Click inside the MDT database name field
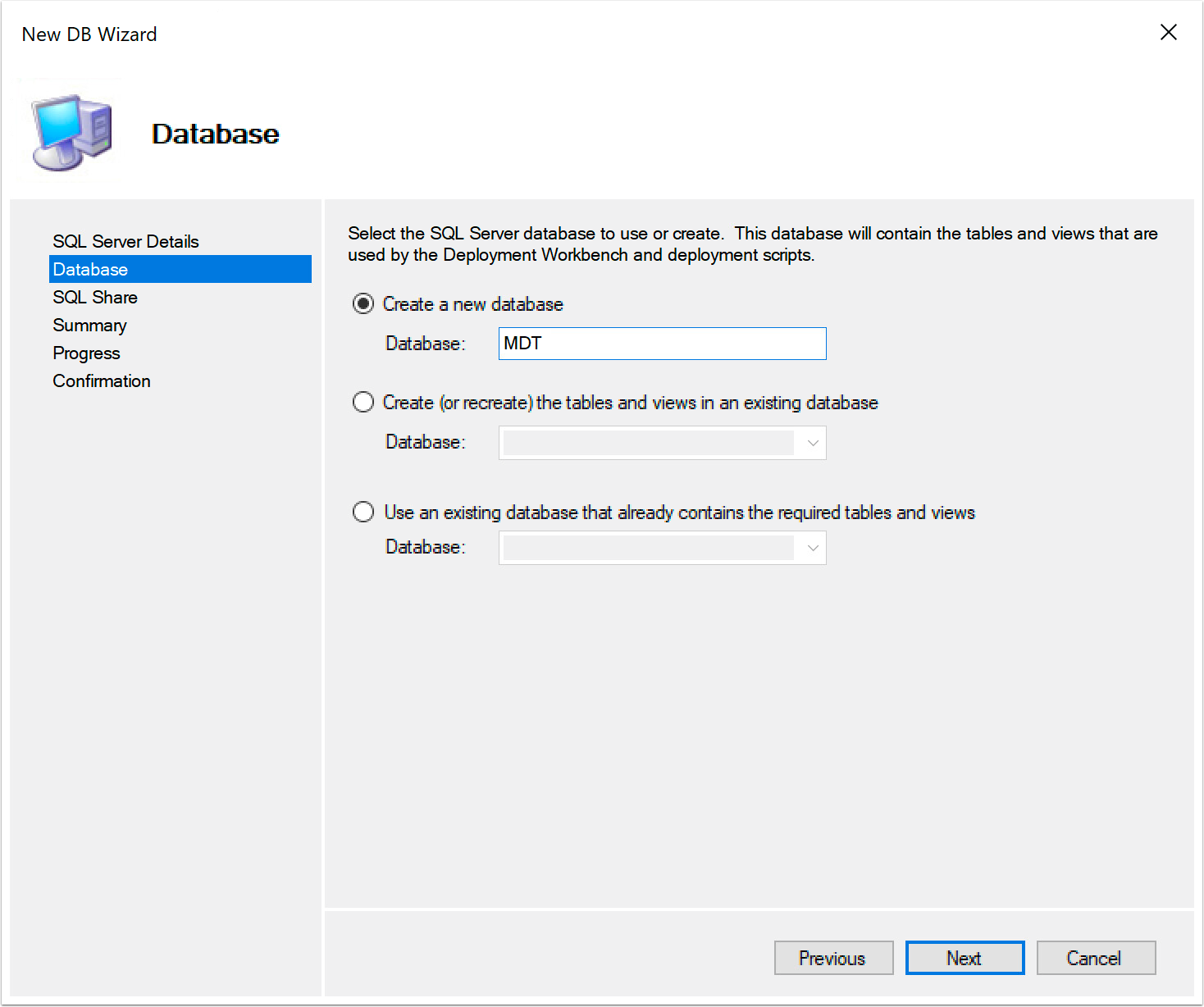1204x1007 pixels. coord(661,343)
